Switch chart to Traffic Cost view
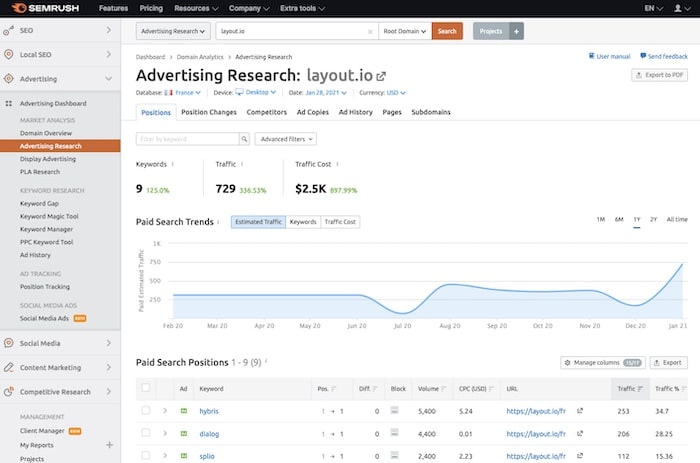This screenshot has height=463, width=700. [x=340, y=222]
